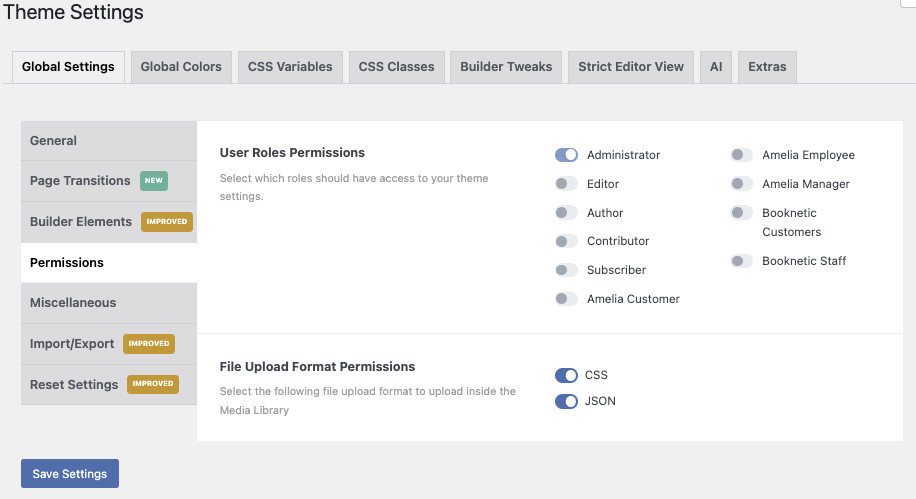Enable Booknetic Customers role toggle
This screenshot has width=916, height=499.
(x=741, y=213)
